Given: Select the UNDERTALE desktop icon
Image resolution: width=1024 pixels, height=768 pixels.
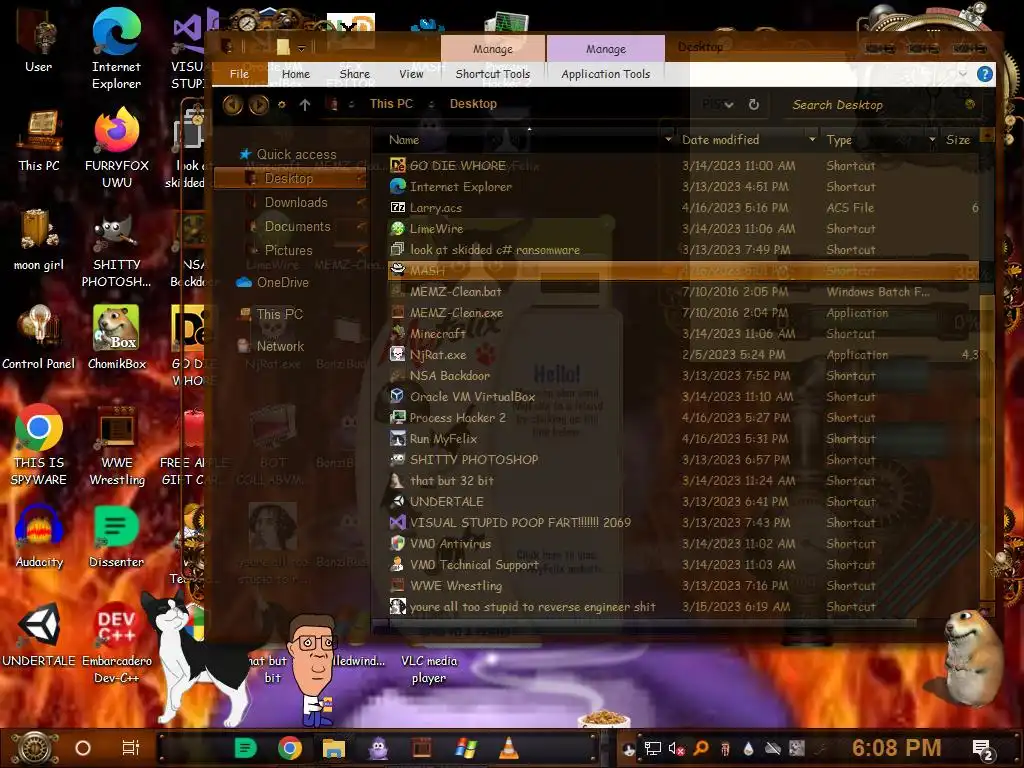Looking at the screenshot, I should coord(39,635).
